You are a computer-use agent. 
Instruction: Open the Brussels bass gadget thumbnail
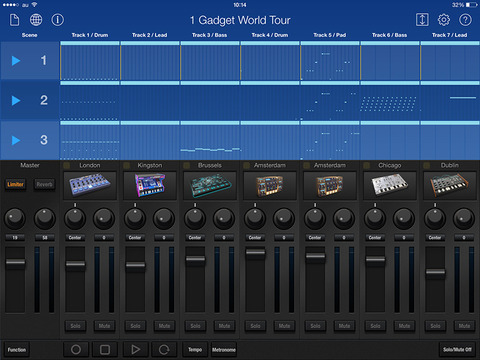tap(210, 186)
